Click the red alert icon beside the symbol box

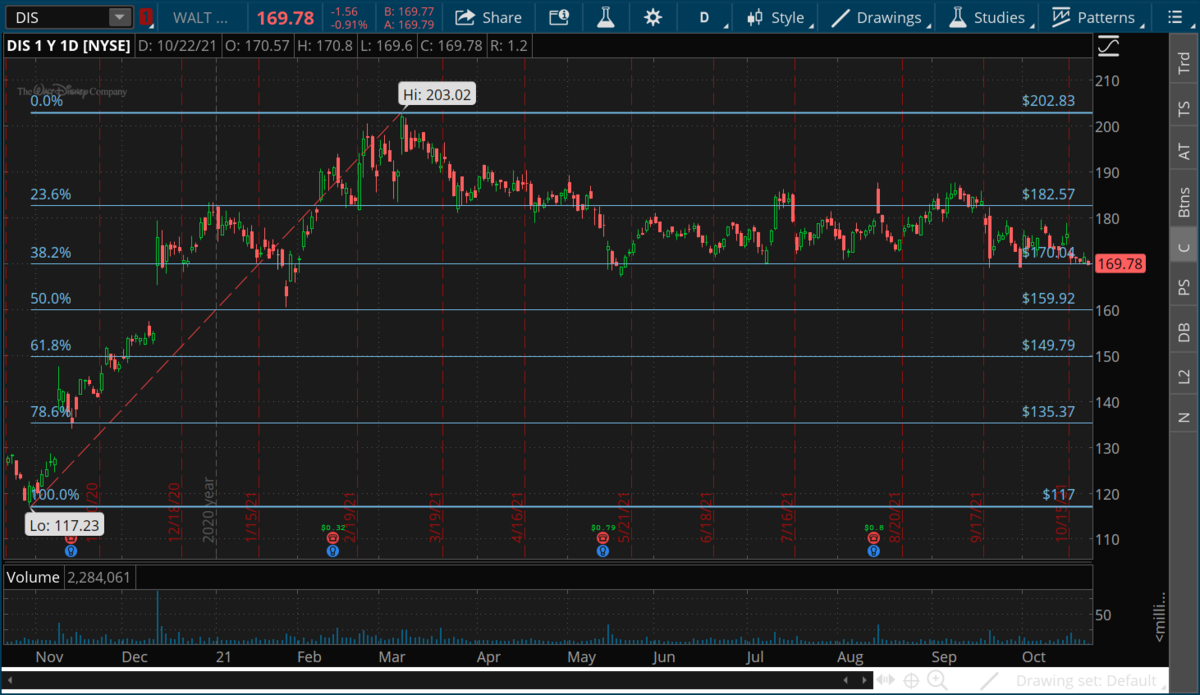146,17
